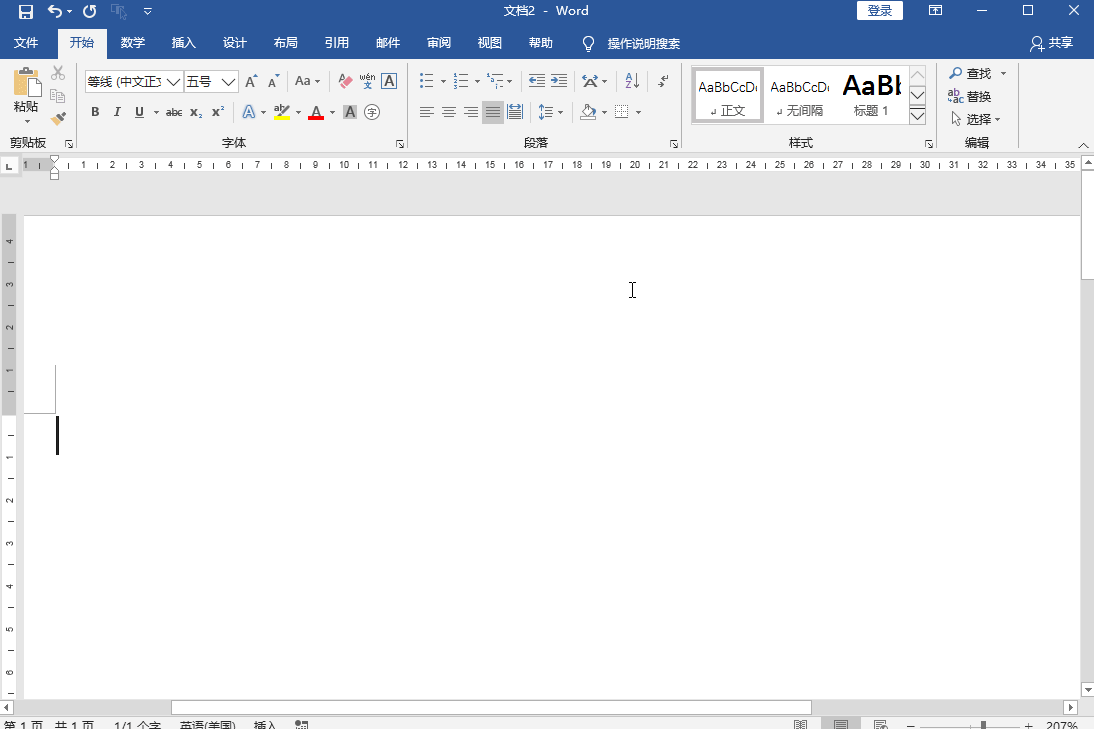Click the Redo/Repeat arrow icon
The height and width of the screenshot is (729, 1094).
coord(89,11)
